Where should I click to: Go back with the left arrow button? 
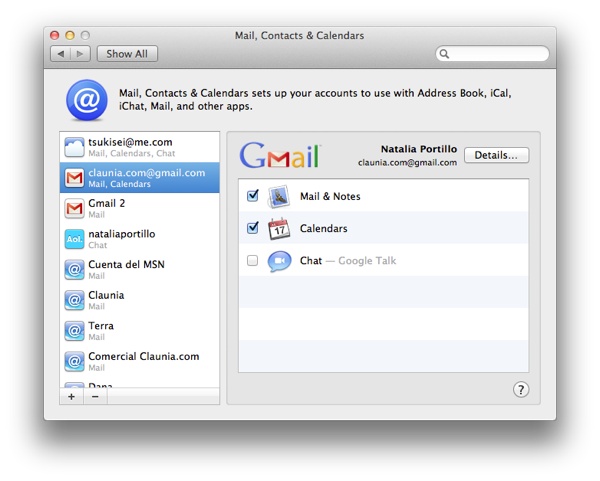point(60,54)
